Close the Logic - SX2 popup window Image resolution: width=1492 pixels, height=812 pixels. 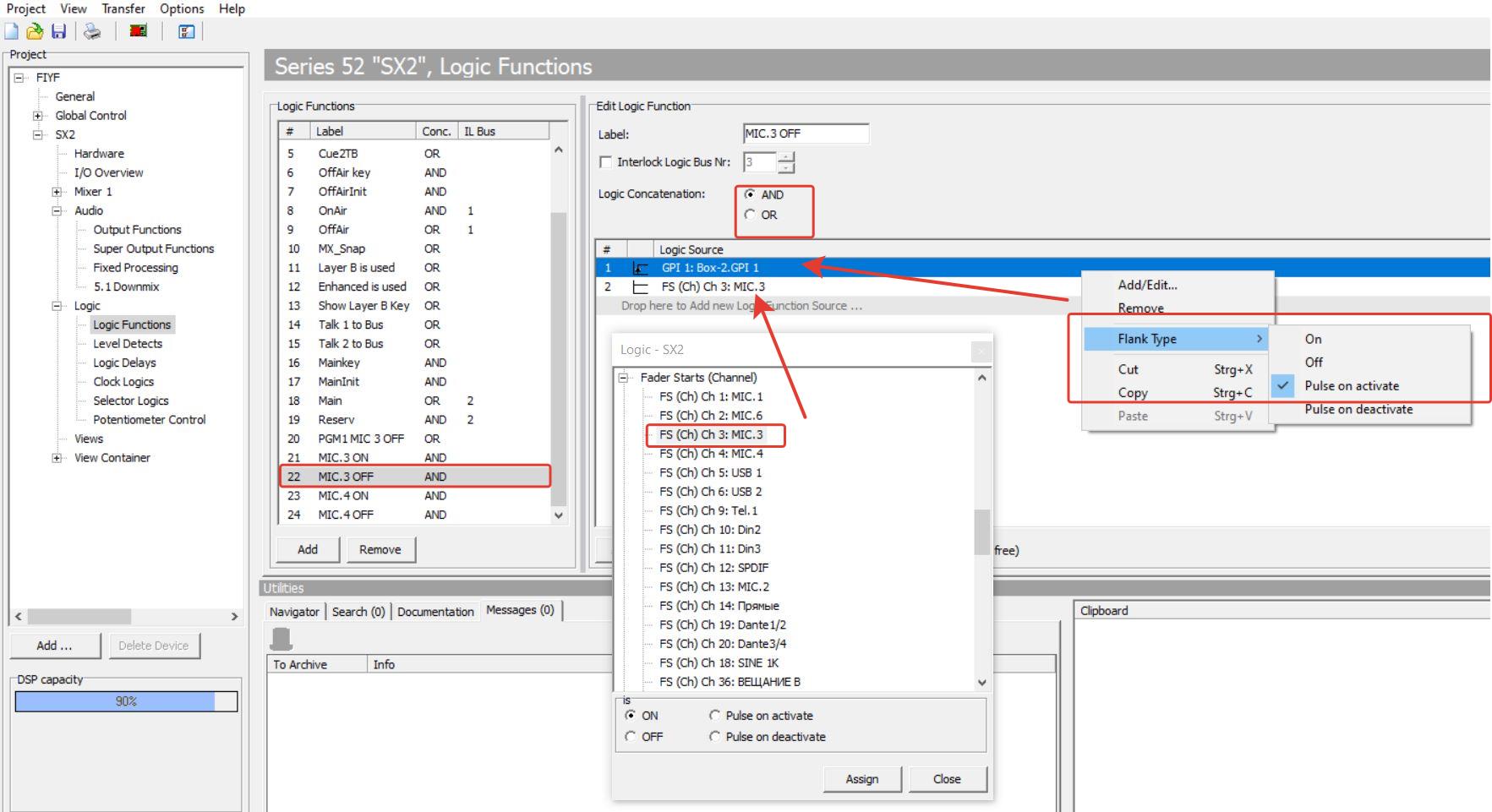point(981,350)
